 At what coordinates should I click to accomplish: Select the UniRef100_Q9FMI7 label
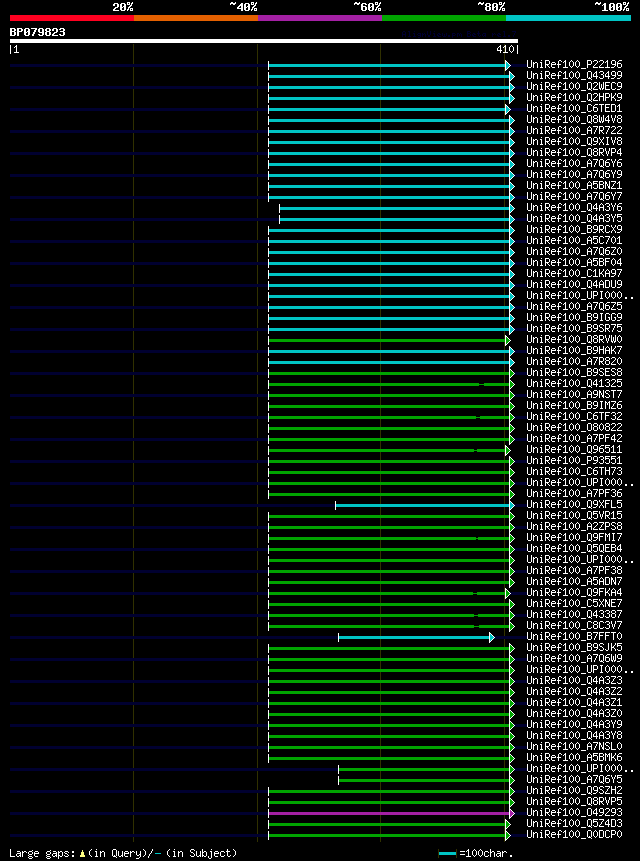pos(574,538)
